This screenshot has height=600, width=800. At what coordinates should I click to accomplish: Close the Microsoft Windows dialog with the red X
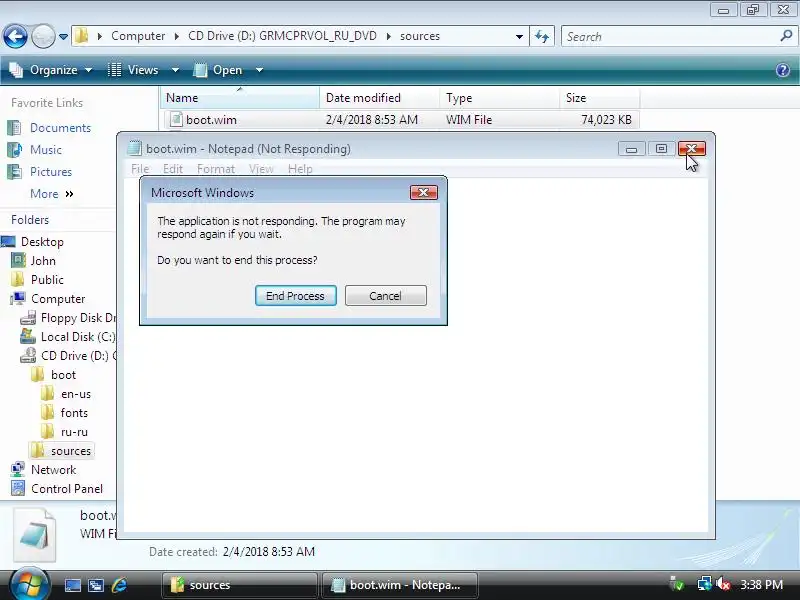click(423, 192)
